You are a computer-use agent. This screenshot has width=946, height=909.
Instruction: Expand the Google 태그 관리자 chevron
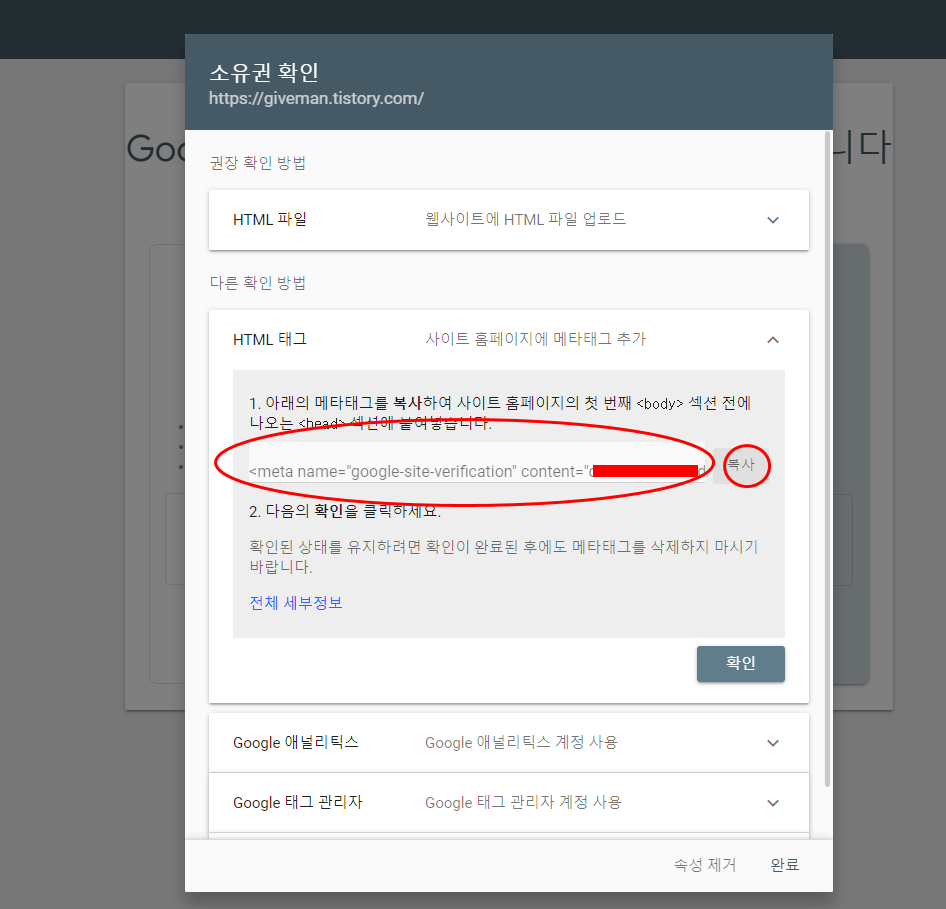tap(773, 803)
